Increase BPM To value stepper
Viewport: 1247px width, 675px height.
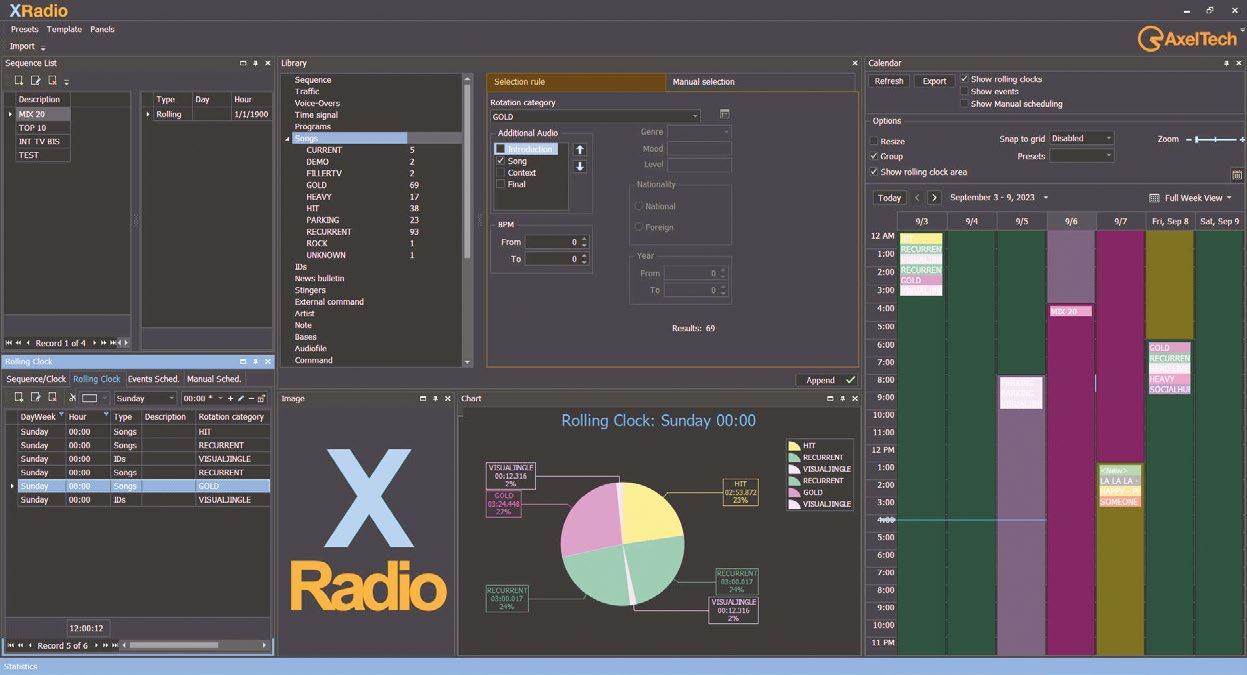(x=584, y=256)
